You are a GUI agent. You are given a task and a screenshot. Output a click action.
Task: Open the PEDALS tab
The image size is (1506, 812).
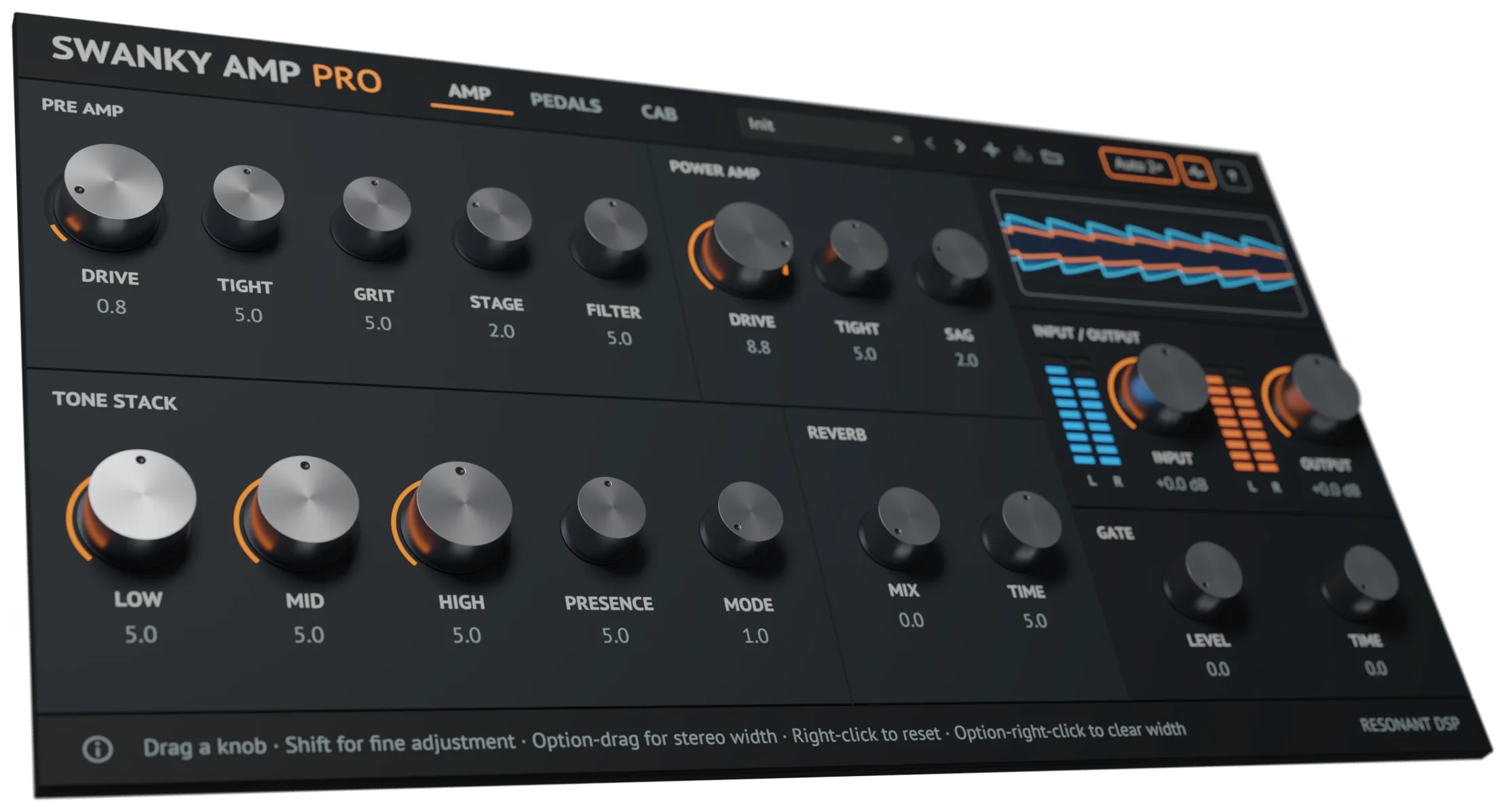565,102
